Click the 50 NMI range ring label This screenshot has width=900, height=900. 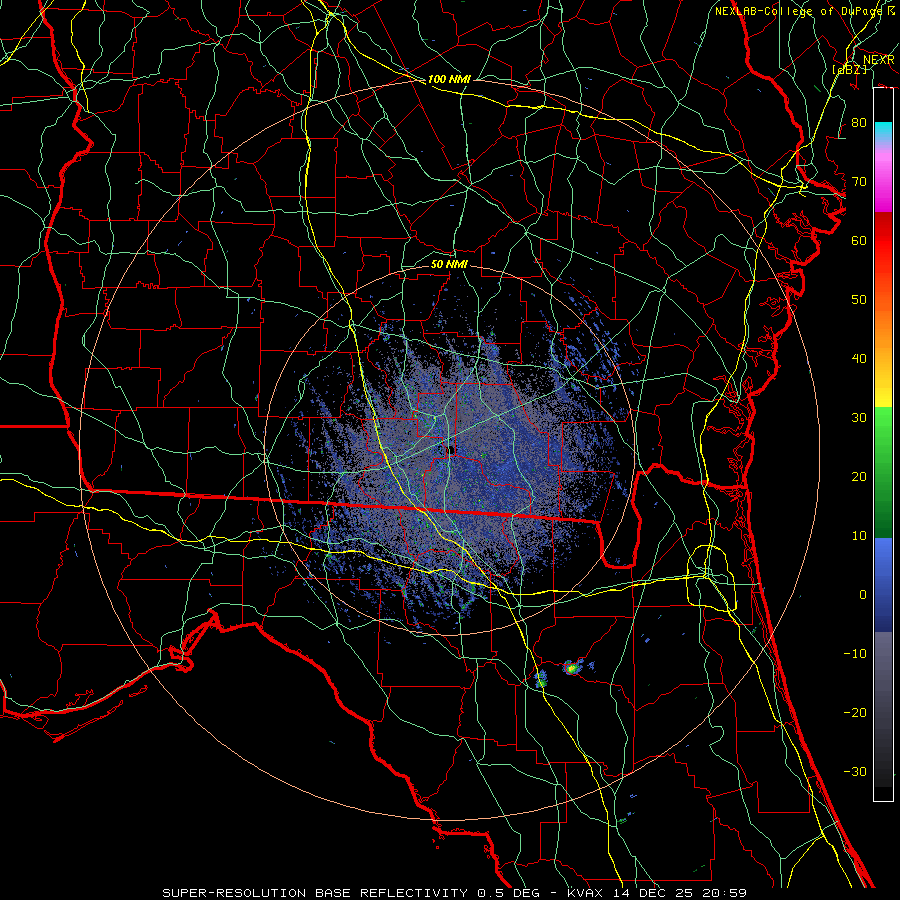tap(449, 264)
